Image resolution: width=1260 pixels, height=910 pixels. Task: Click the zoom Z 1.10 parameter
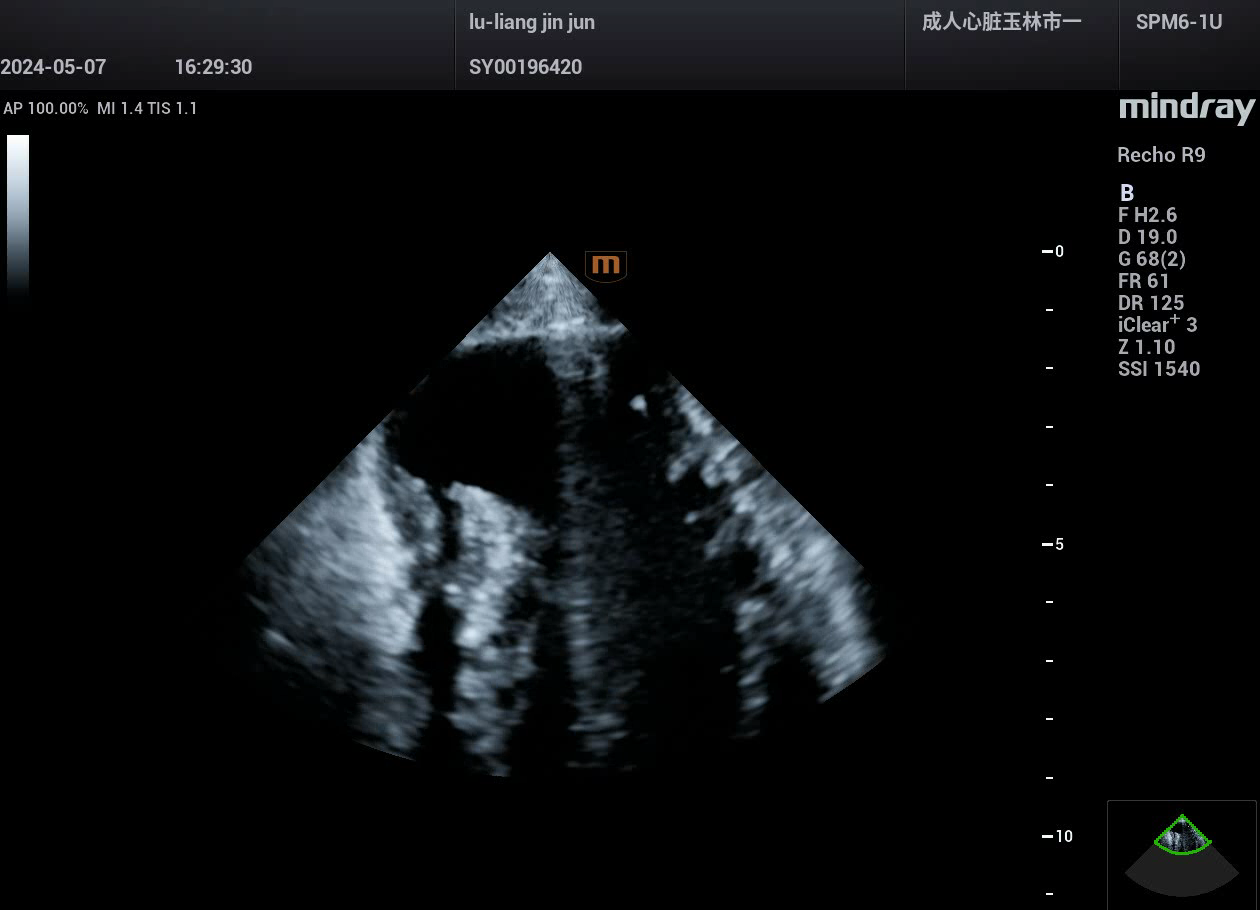click(x=1146, y=347)
